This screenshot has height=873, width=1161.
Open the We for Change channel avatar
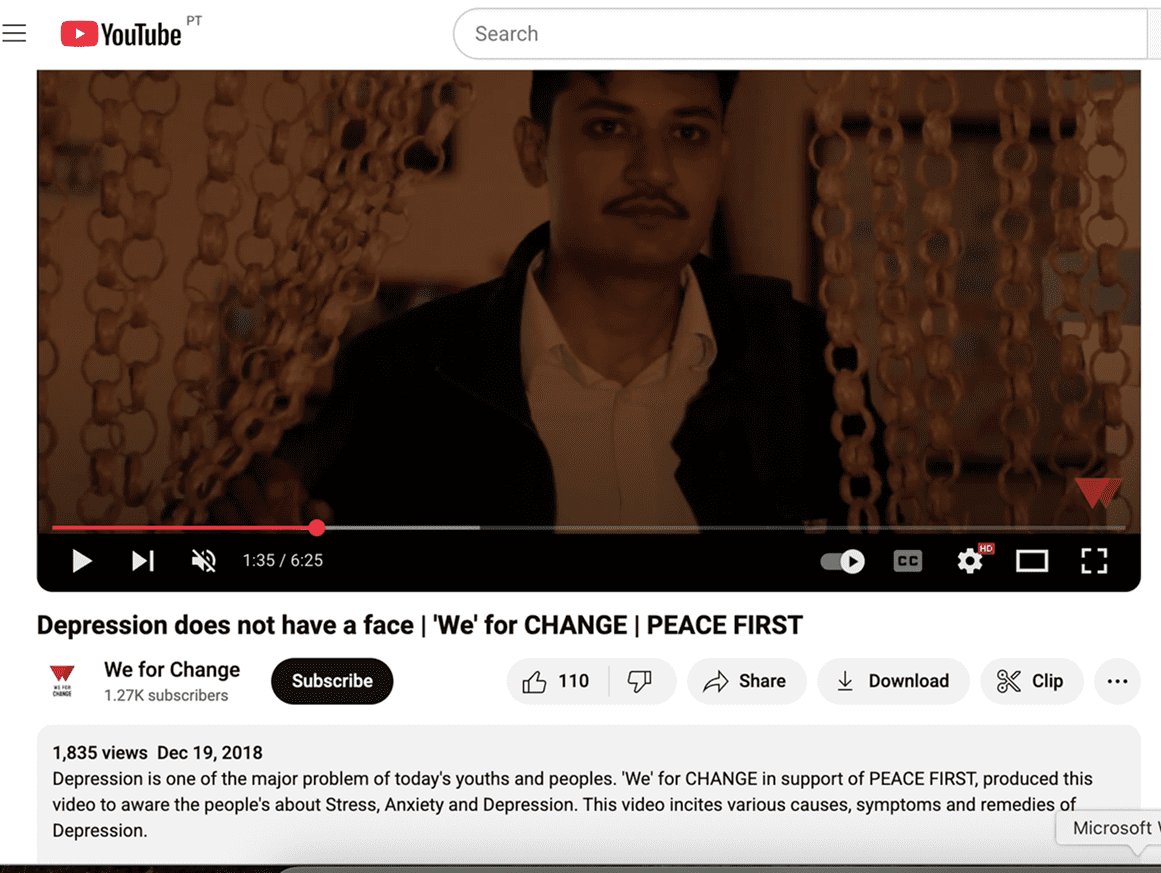[x=62, y=680]
